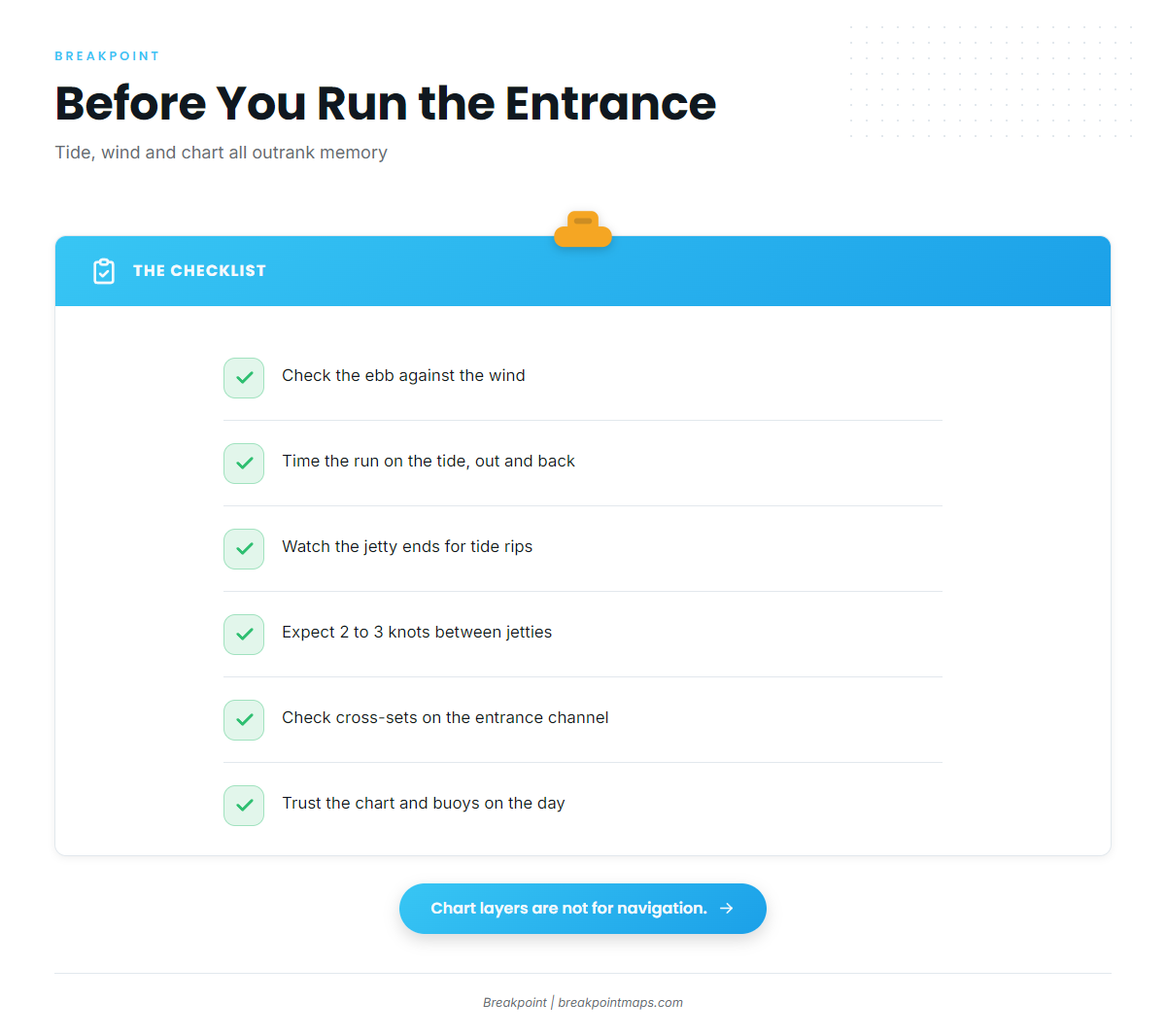Image resolution: width=1166 pixels, height=1036 pixels.
Task: Click text 'Check cross-sets on the entrance channel'
Action: 445,718
